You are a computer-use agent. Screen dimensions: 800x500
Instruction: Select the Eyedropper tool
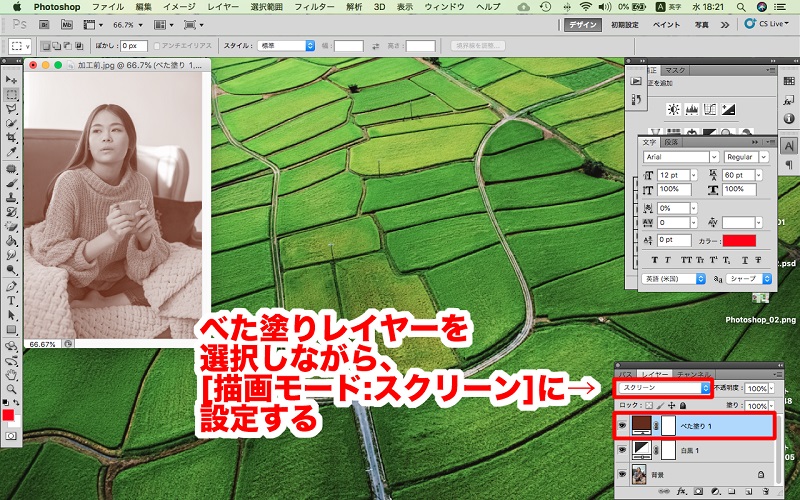(x=11, y=152)
